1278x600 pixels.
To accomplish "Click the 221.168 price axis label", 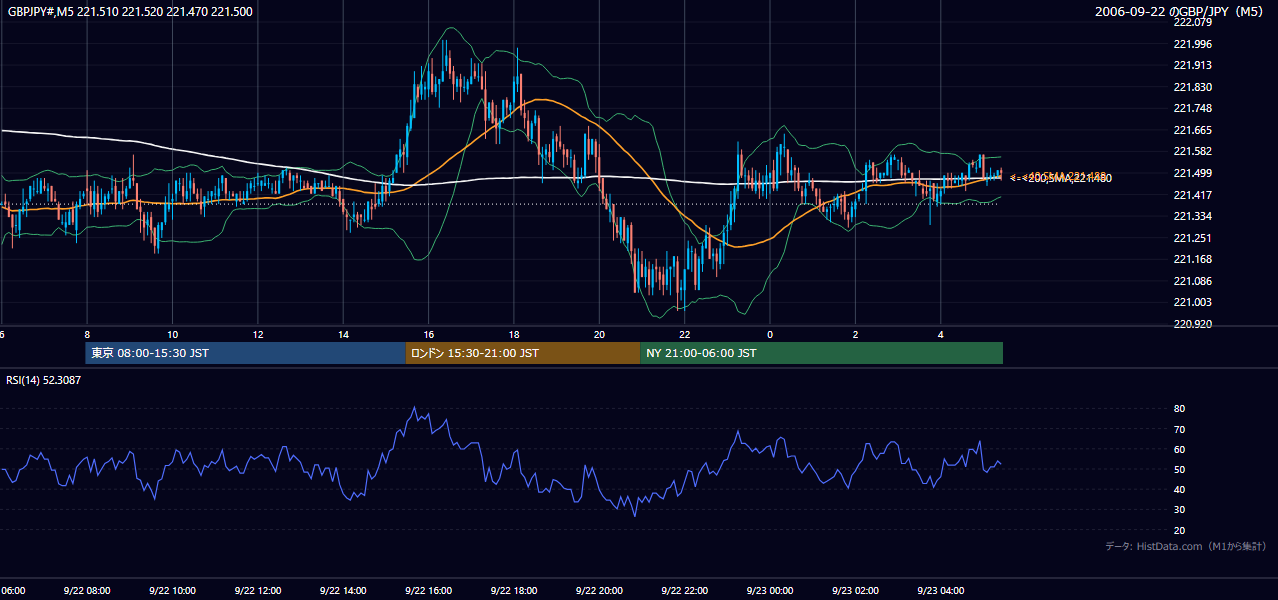I will tap(1192, 259).
